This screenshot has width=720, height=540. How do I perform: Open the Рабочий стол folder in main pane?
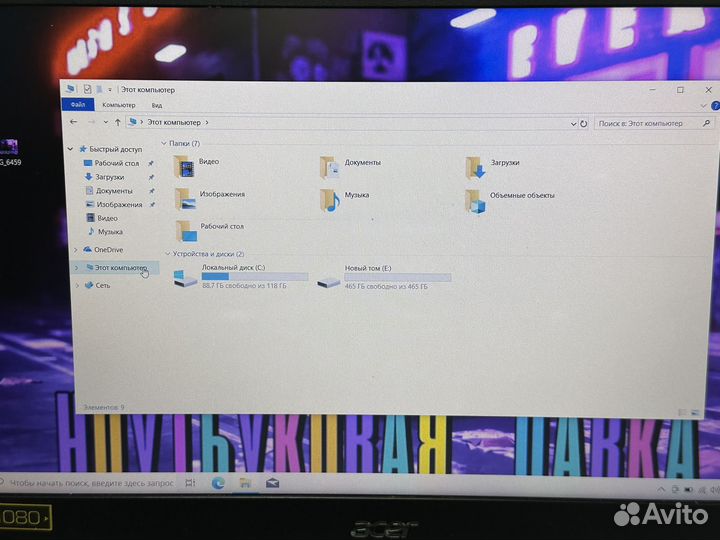(186, 231)
